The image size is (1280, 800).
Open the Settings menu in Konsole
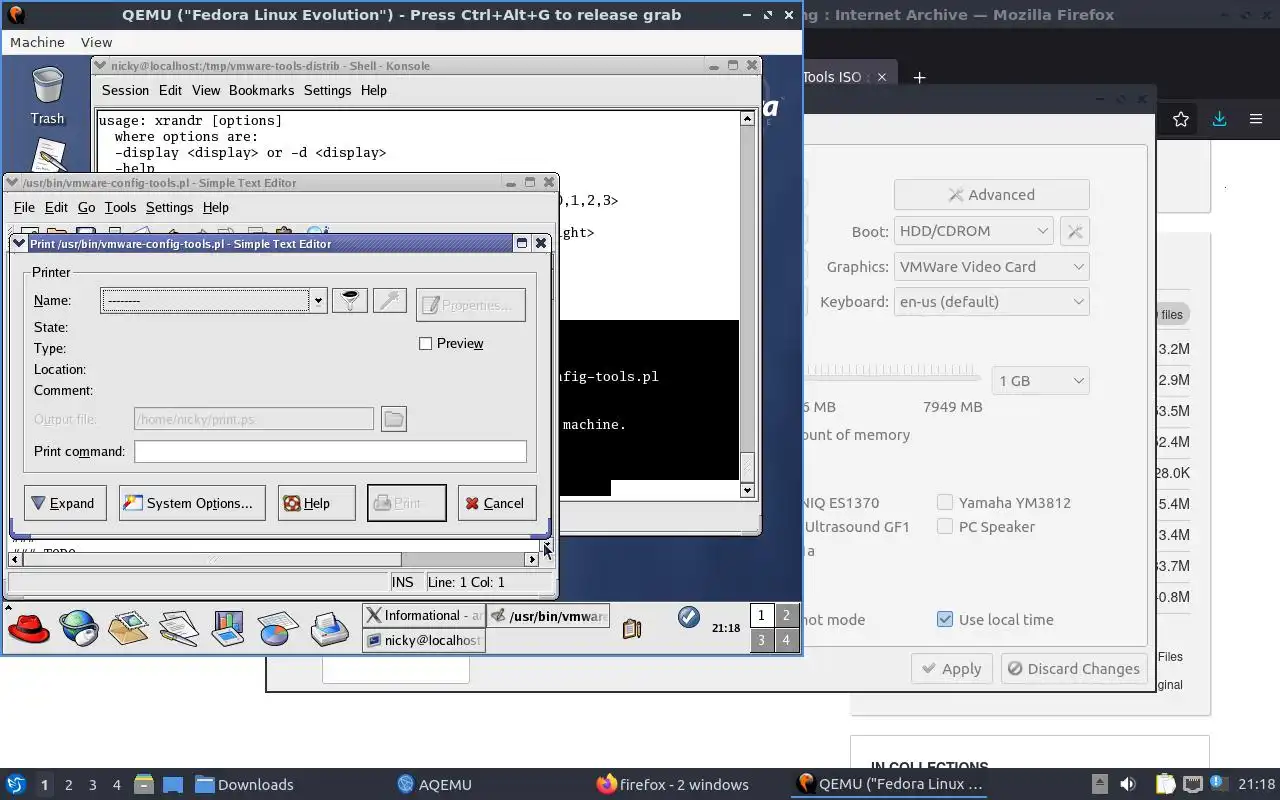click(x=327, y=90)
